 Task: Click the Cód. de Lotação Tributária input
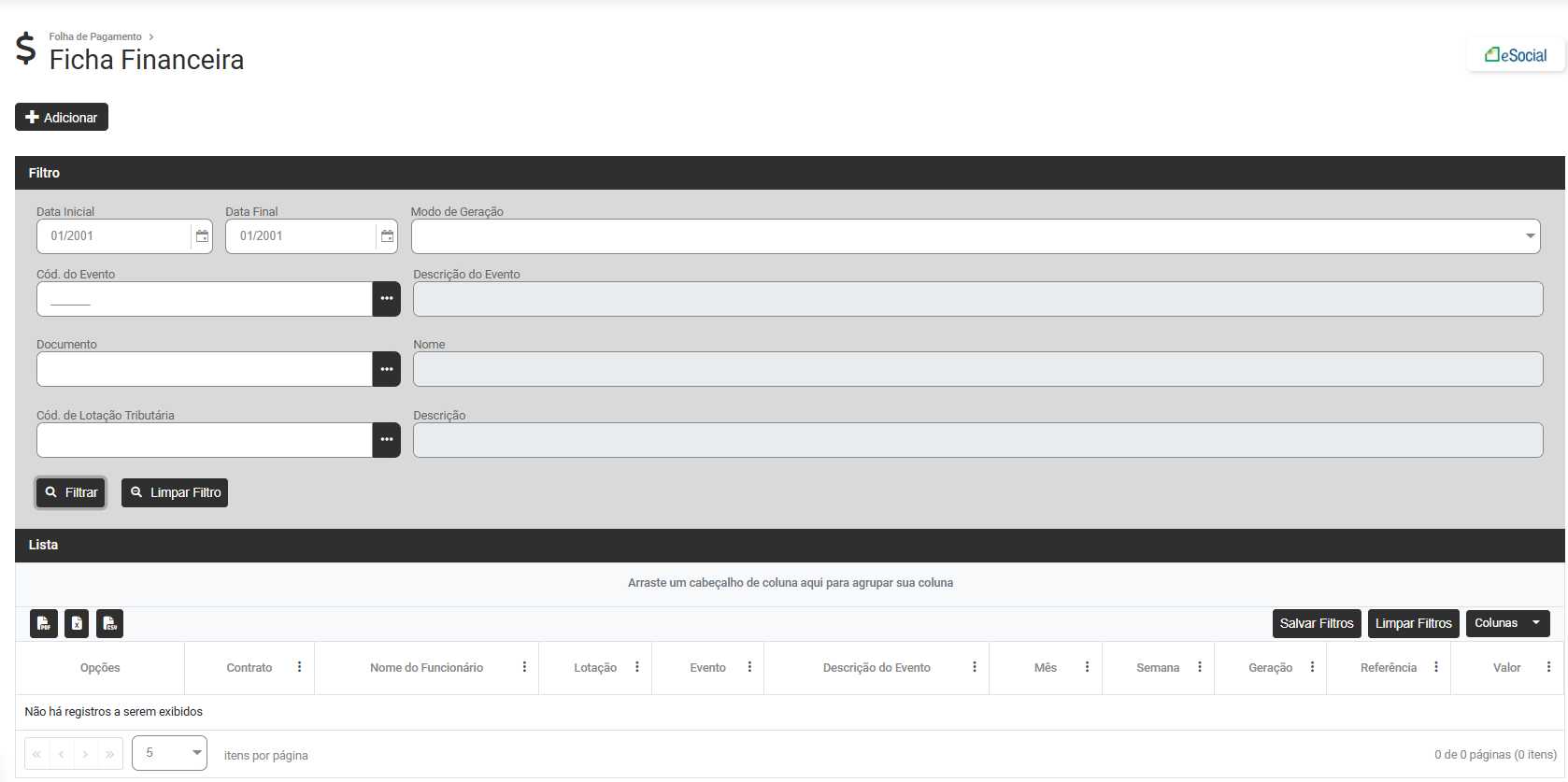(205, 440)
